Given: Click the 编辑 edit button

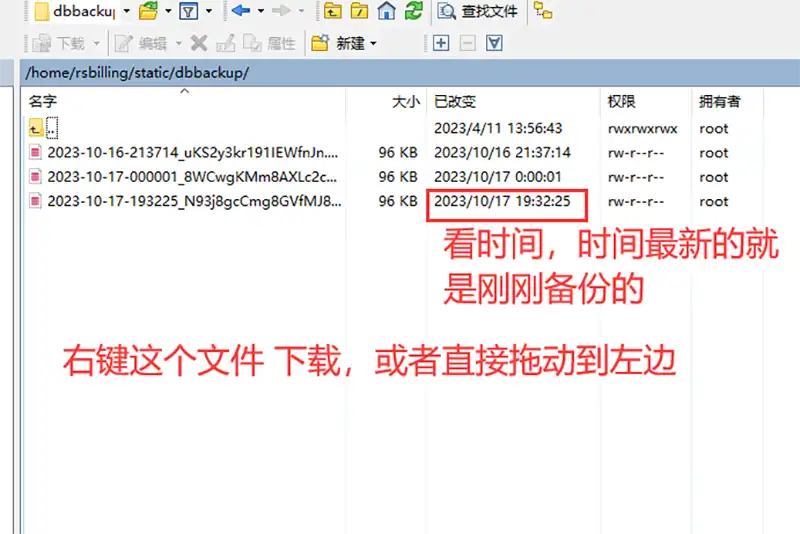Looking at the screenshot, I should tap(140, 43).
